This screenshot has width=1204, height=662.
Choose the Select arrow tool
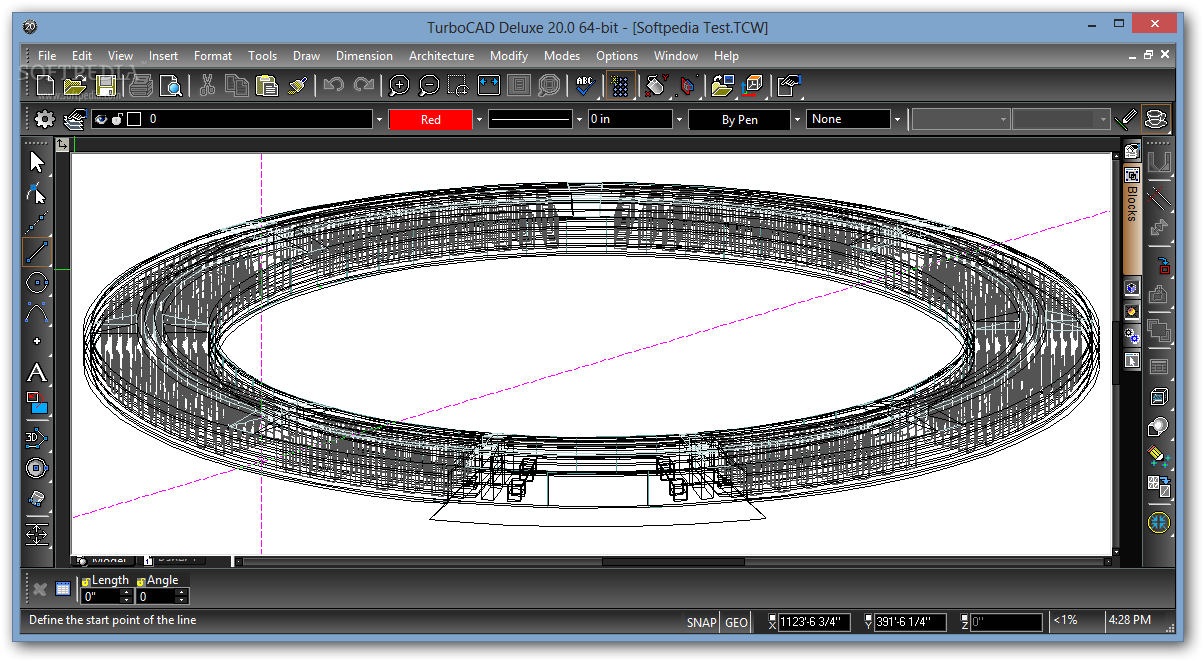tap(37, 162)
